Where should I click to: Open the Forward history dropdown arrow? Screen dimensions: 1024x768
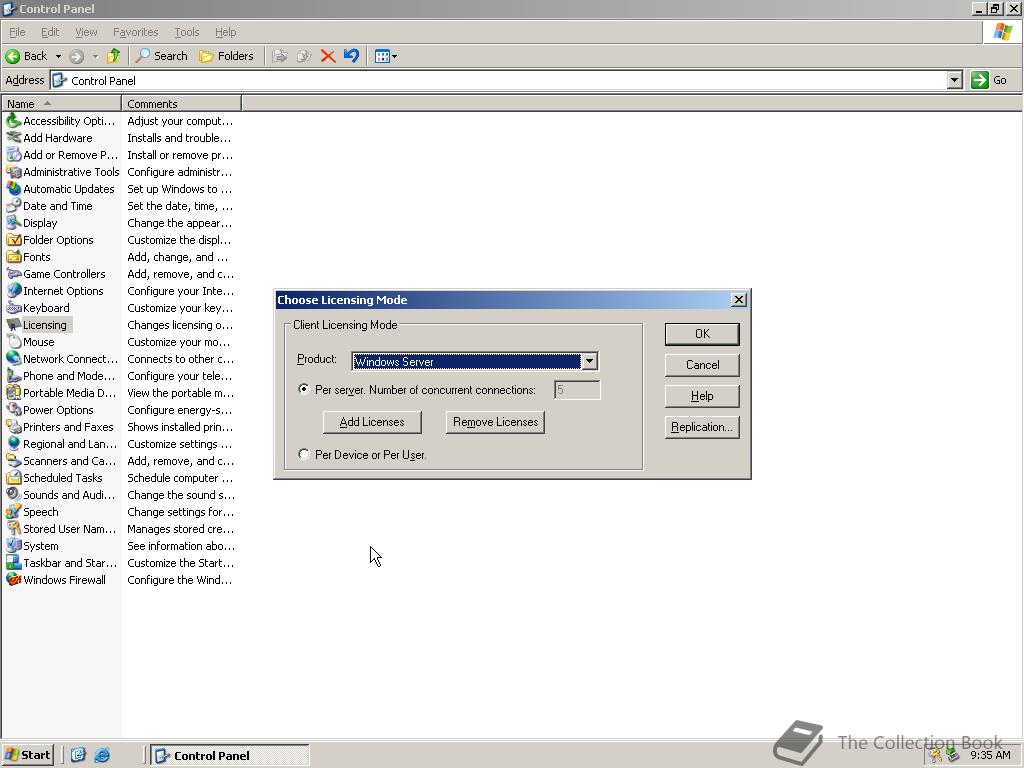[x=95, y=56]
